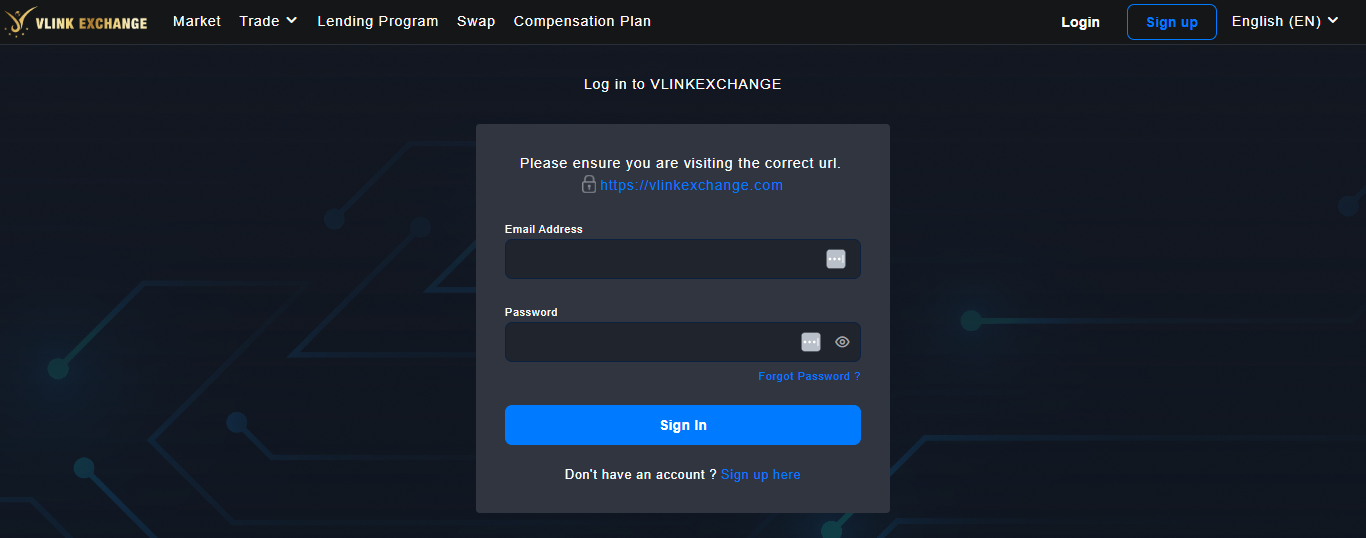Click the Login link in the header

point(1080,22)
